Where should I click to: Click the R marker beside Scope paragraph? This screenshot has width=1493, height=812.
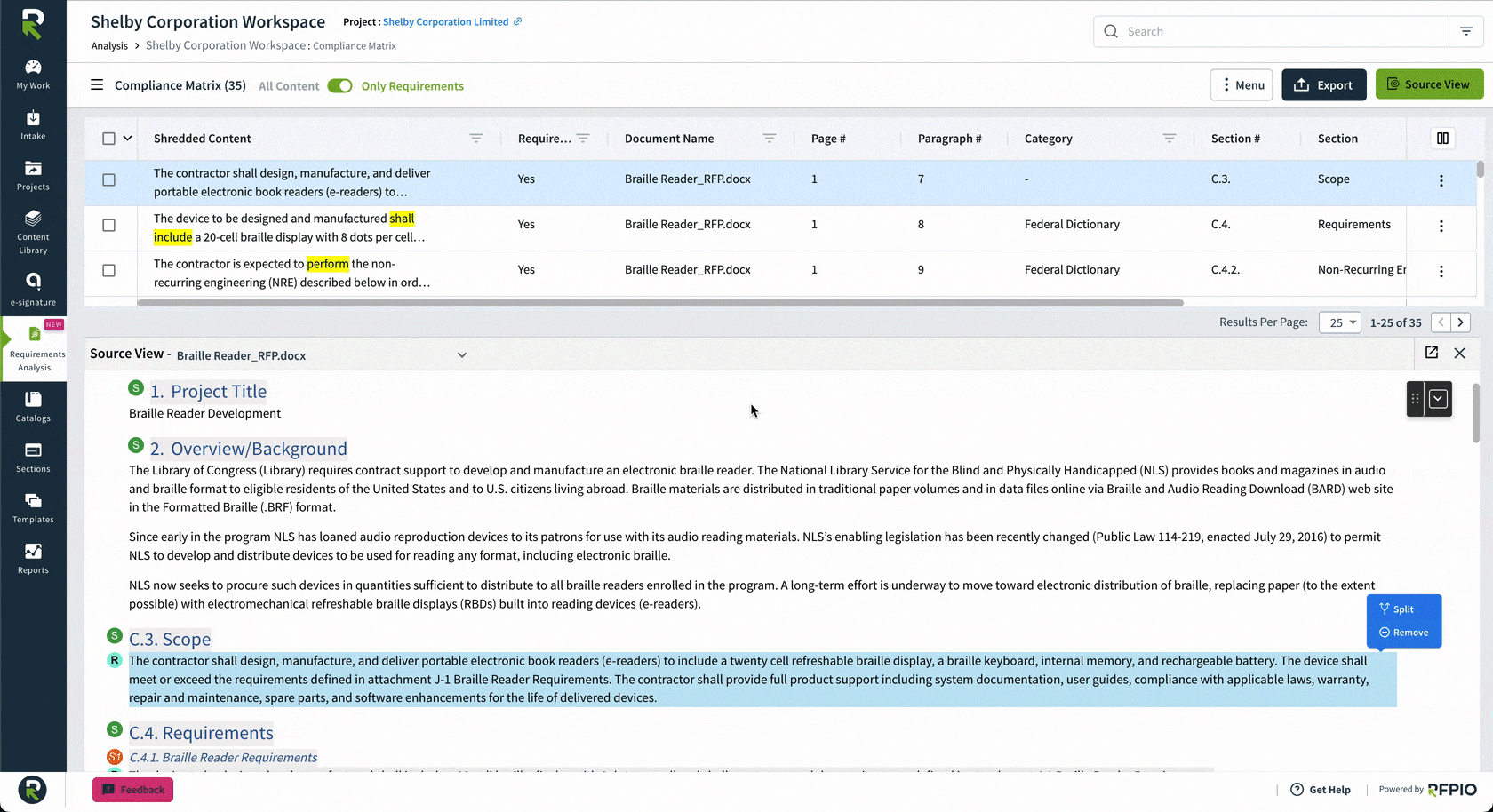click(115, 660)
